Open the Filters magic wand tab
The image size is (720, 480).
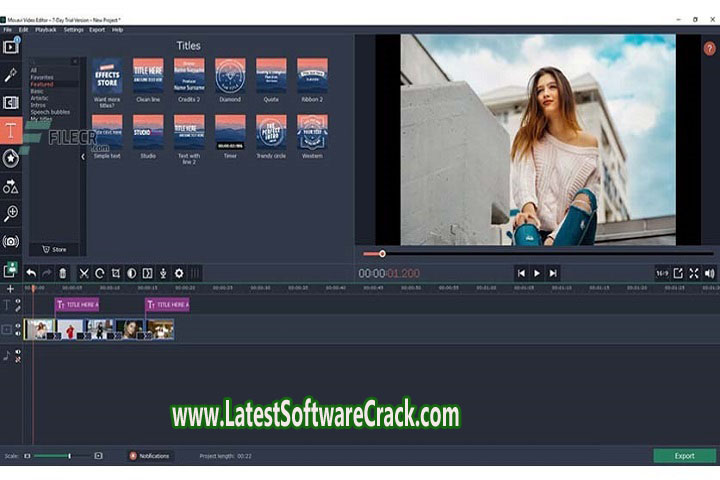click(11, 75)
